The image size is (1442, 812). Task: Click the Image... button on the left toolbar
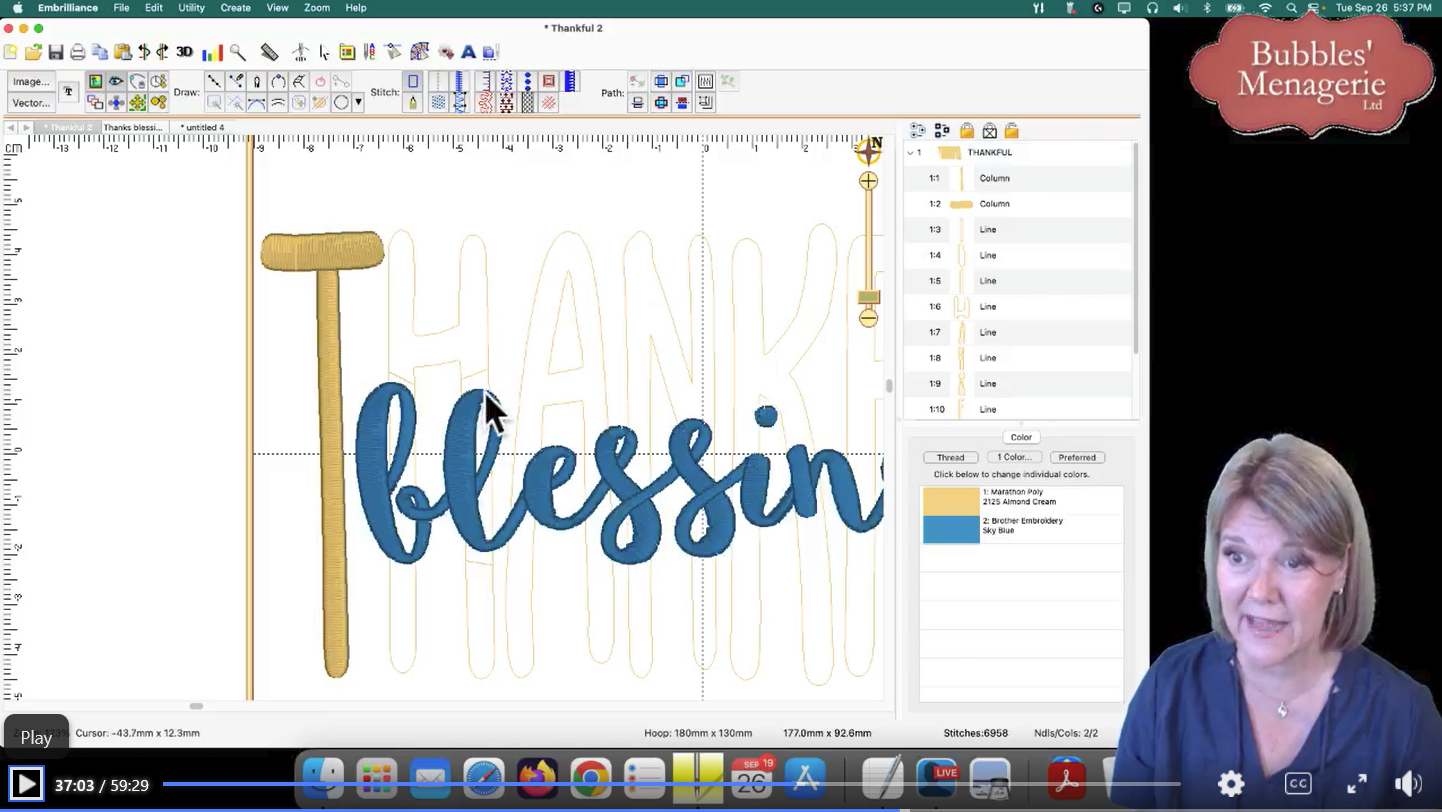[x=29, y=81]
